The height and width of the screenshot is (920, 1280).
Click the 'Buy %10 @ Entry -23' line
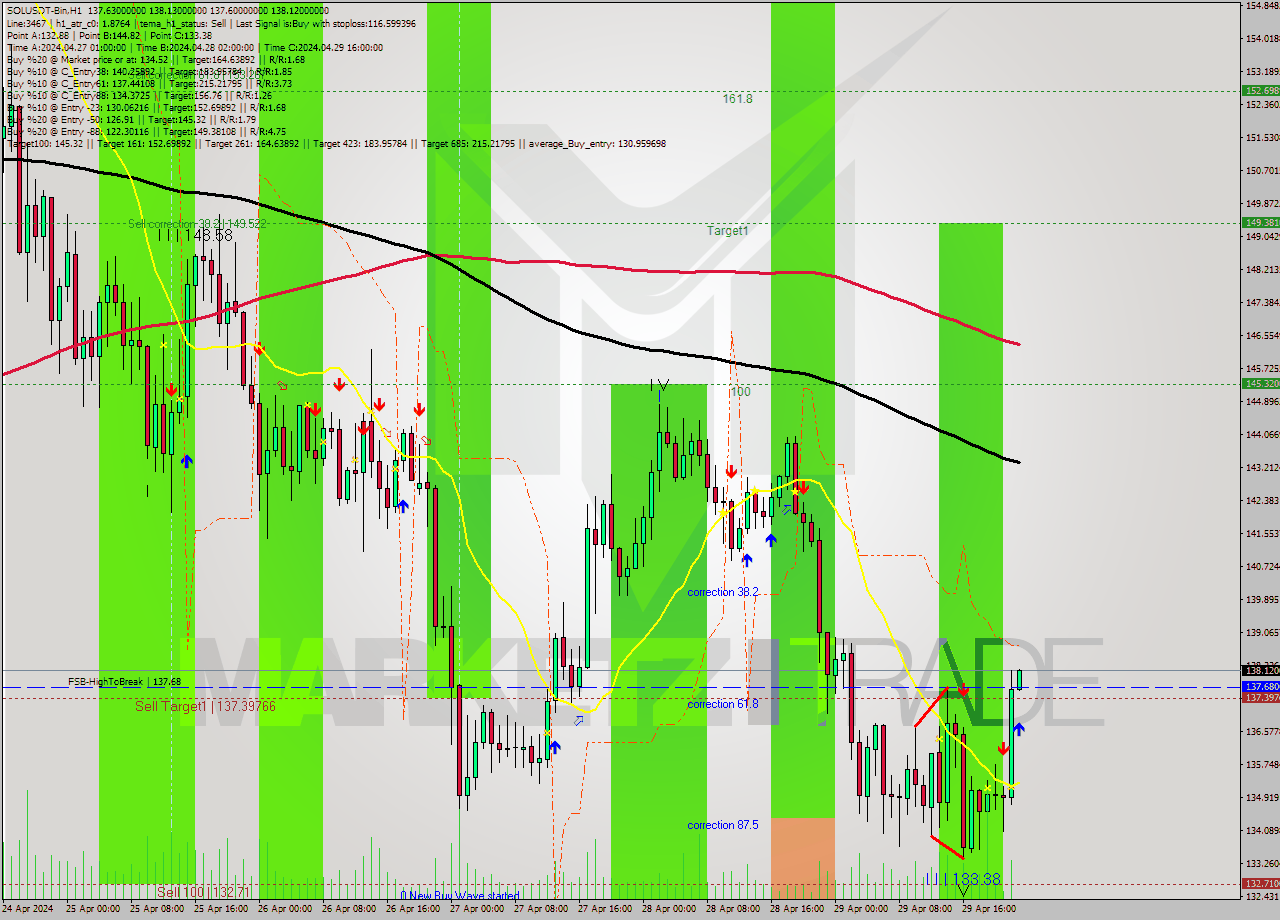(146, 107)
